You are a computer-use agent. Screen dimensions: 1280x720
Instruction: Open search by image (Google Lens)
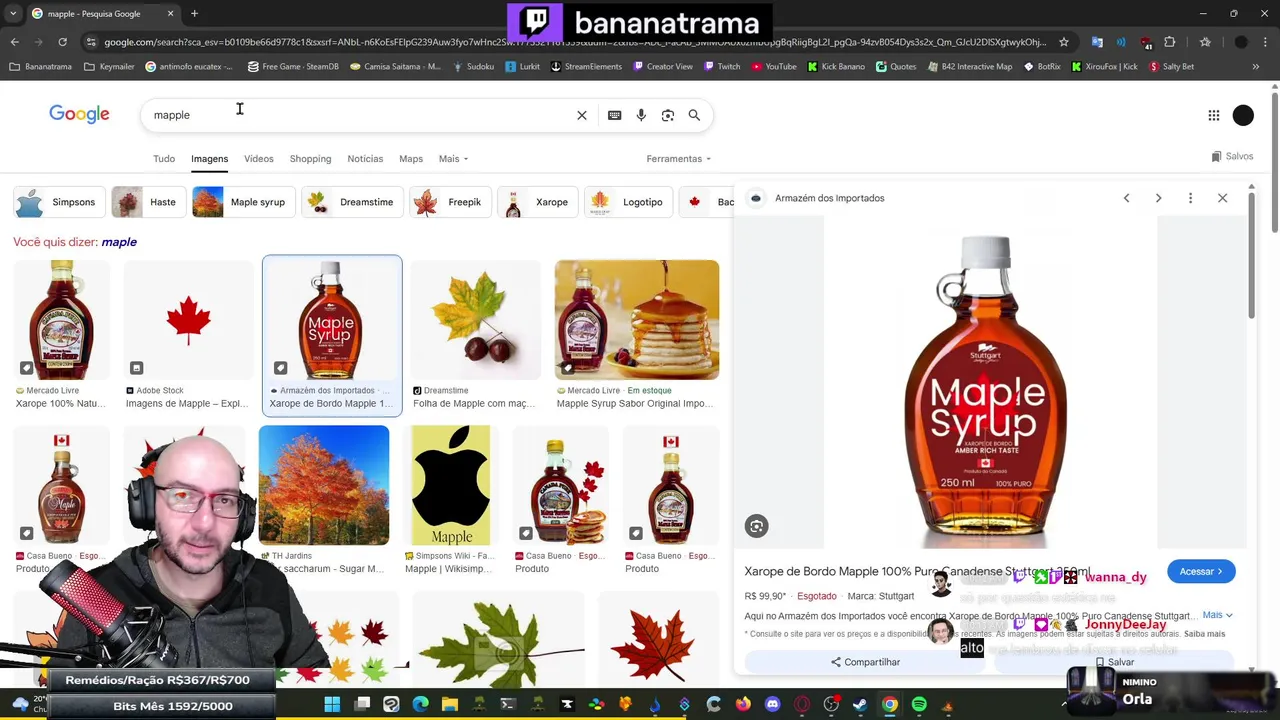coord(668,115)
